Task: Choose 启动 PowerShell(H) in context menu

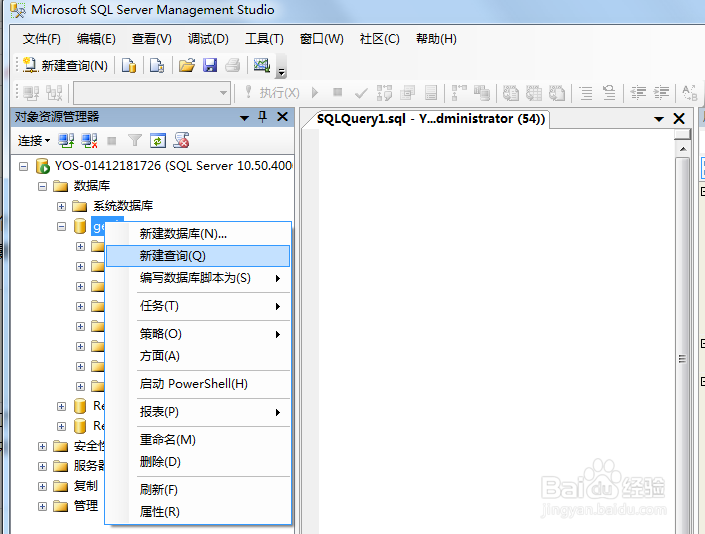Action: point(198,384)
